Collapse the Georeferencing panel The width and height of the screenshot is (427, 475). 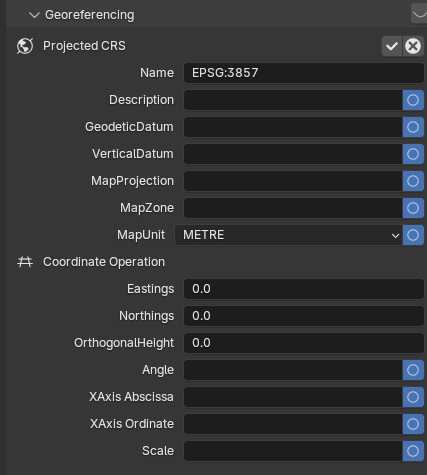tap(34, 15)
